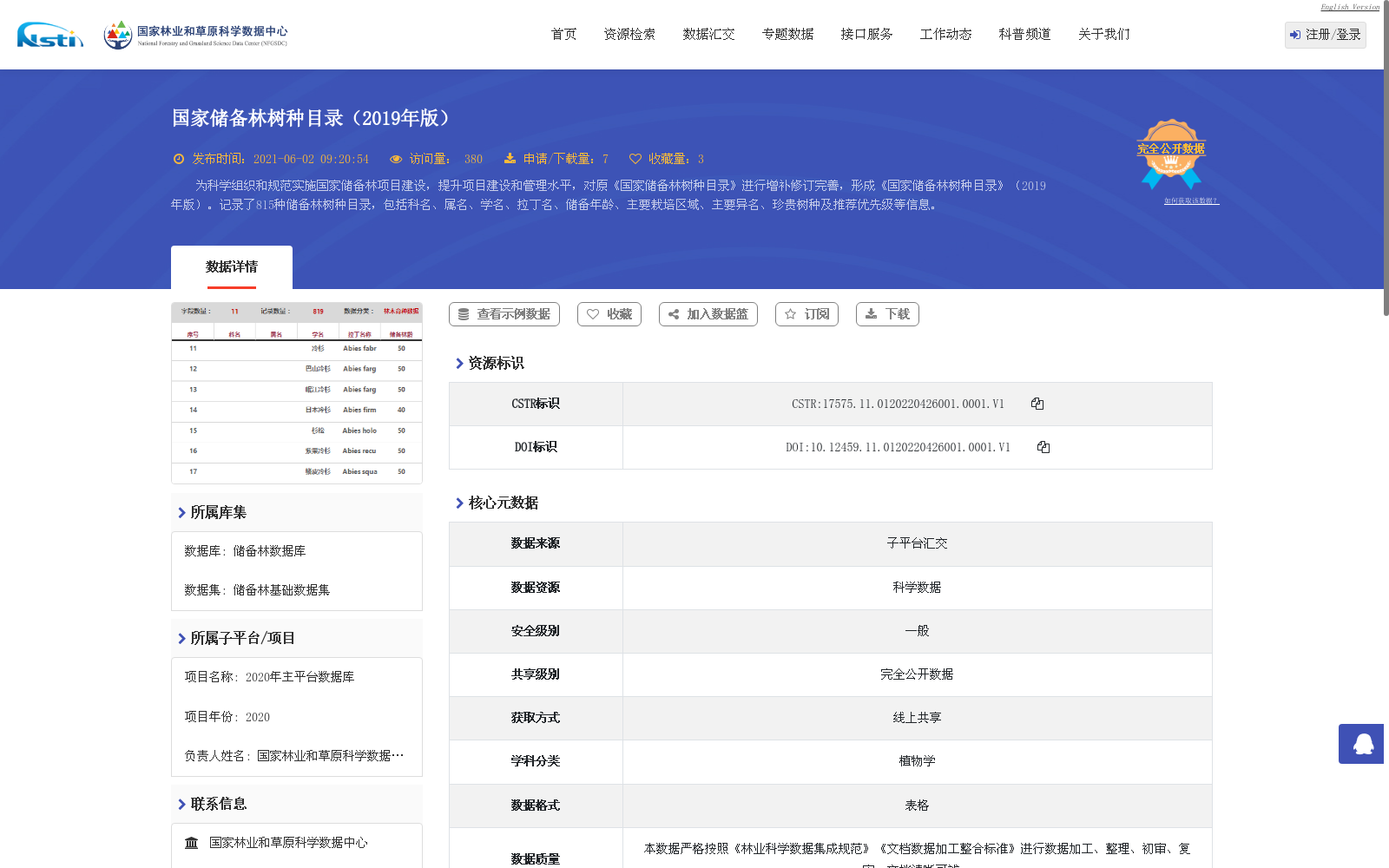Go to 首页 in the navigation
1389x868 pixels.
point(563,35)
